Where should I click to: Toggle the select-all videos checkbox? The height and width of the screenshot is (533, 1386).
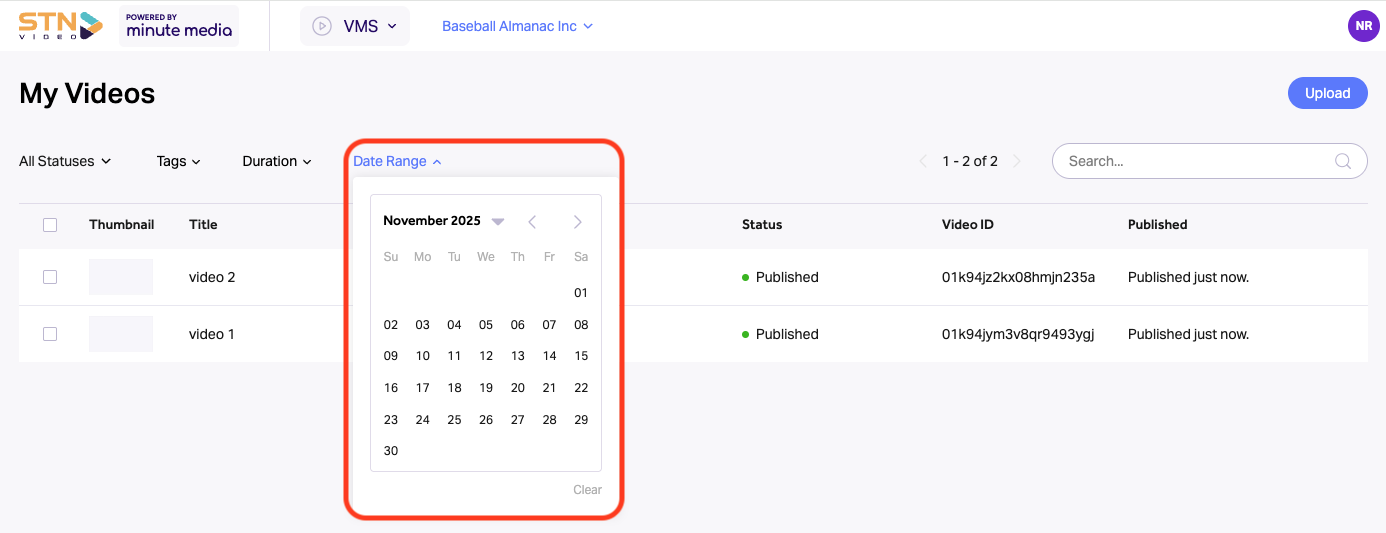point(50,225)
